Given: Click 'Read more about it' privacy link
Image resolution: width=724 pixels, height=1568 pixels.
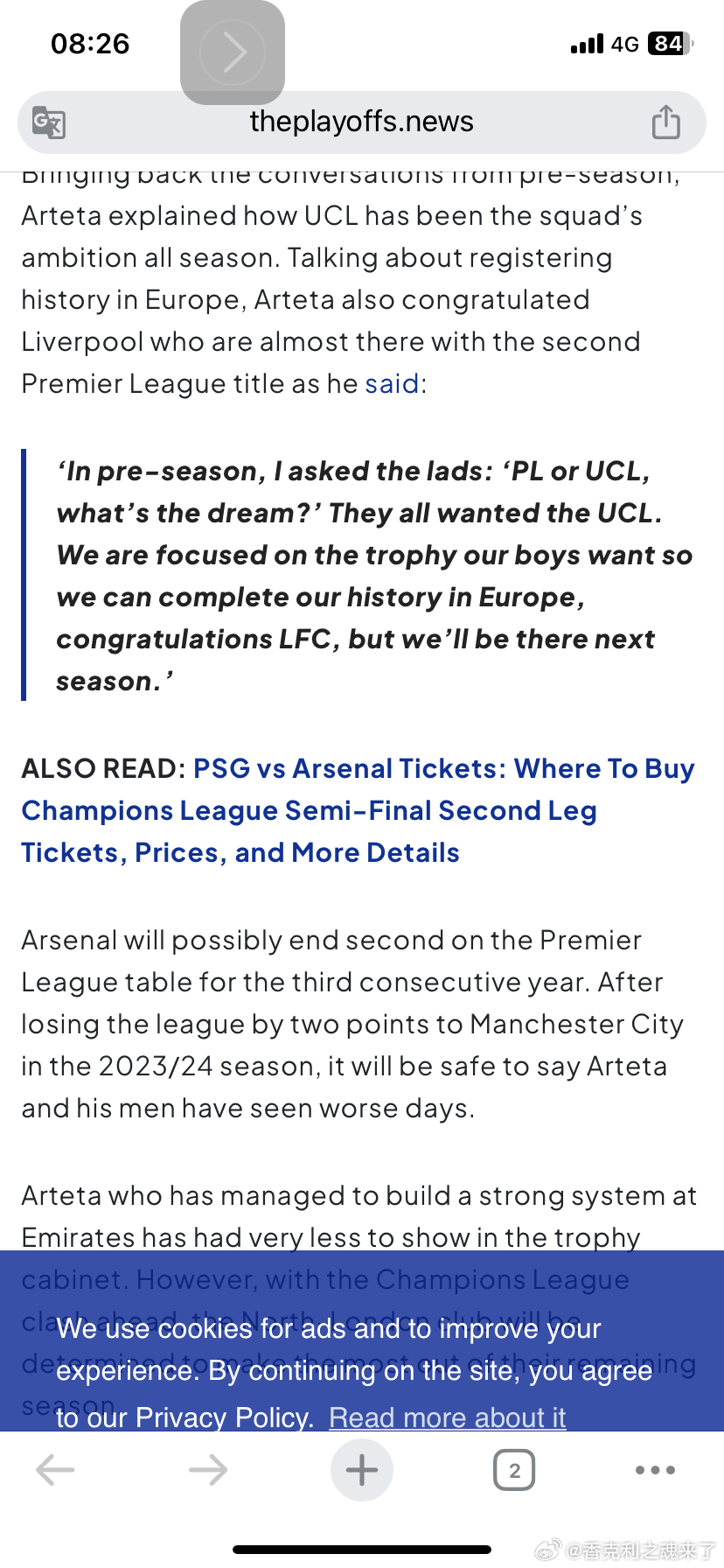Looking at the screenshot, I should pyautogui.click(x=448, y=1417).
